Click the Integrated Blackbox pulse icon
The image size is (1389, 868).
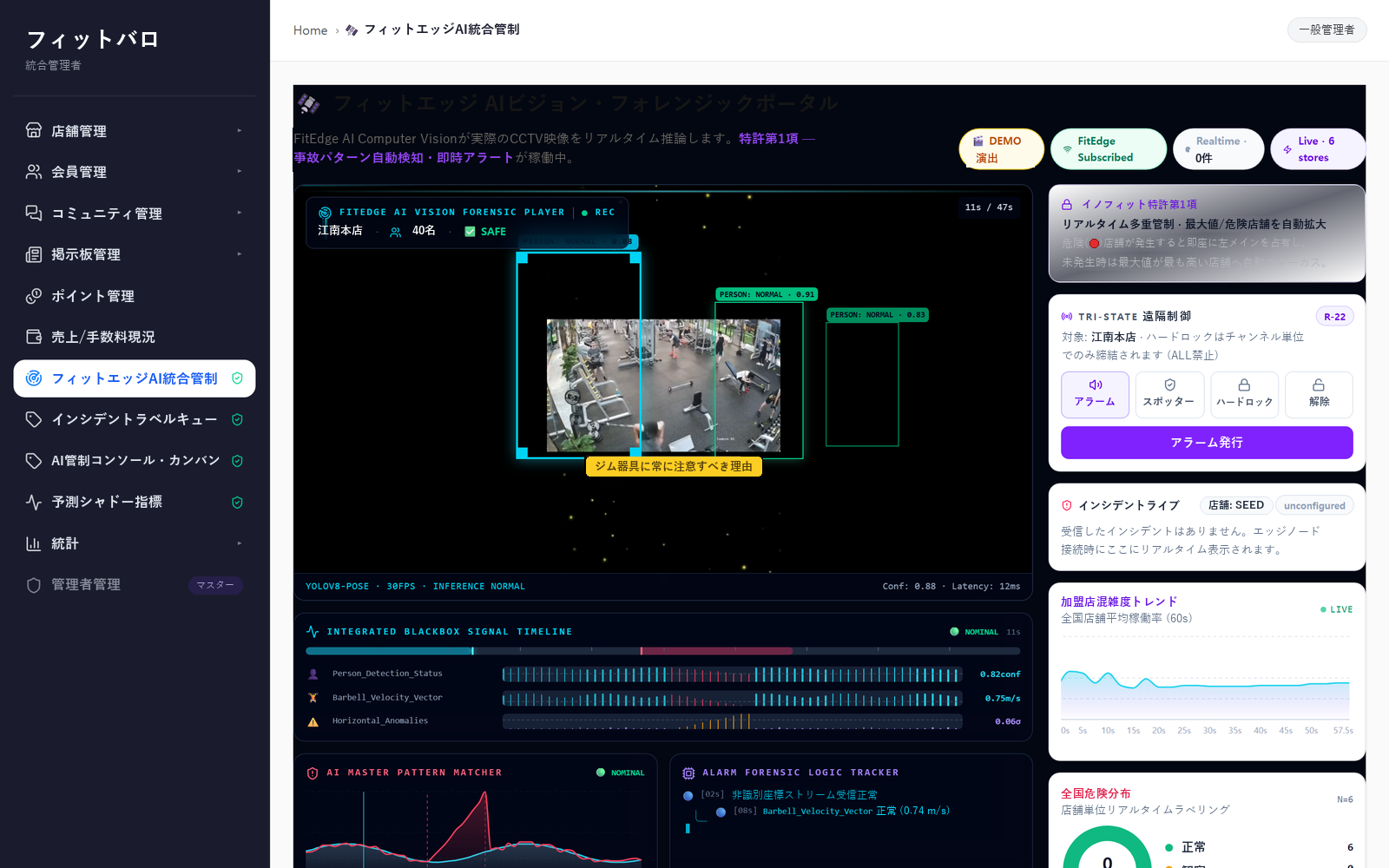tap(313, 632)
